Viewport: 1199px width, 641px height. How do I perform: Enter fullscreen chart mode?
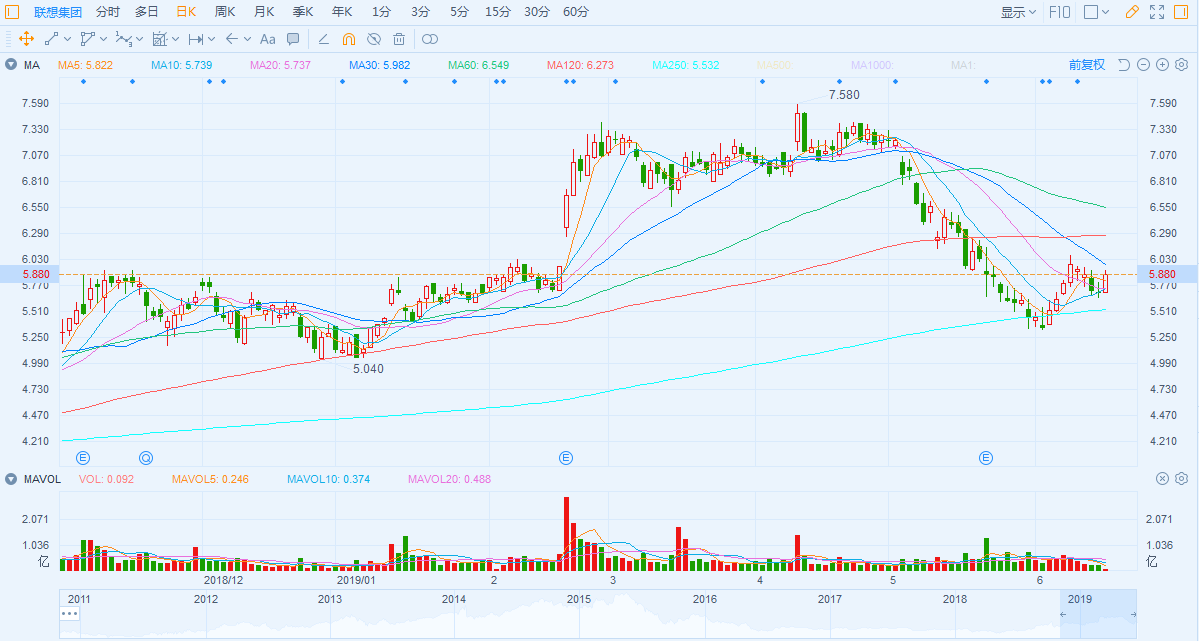pos(1157,12)
